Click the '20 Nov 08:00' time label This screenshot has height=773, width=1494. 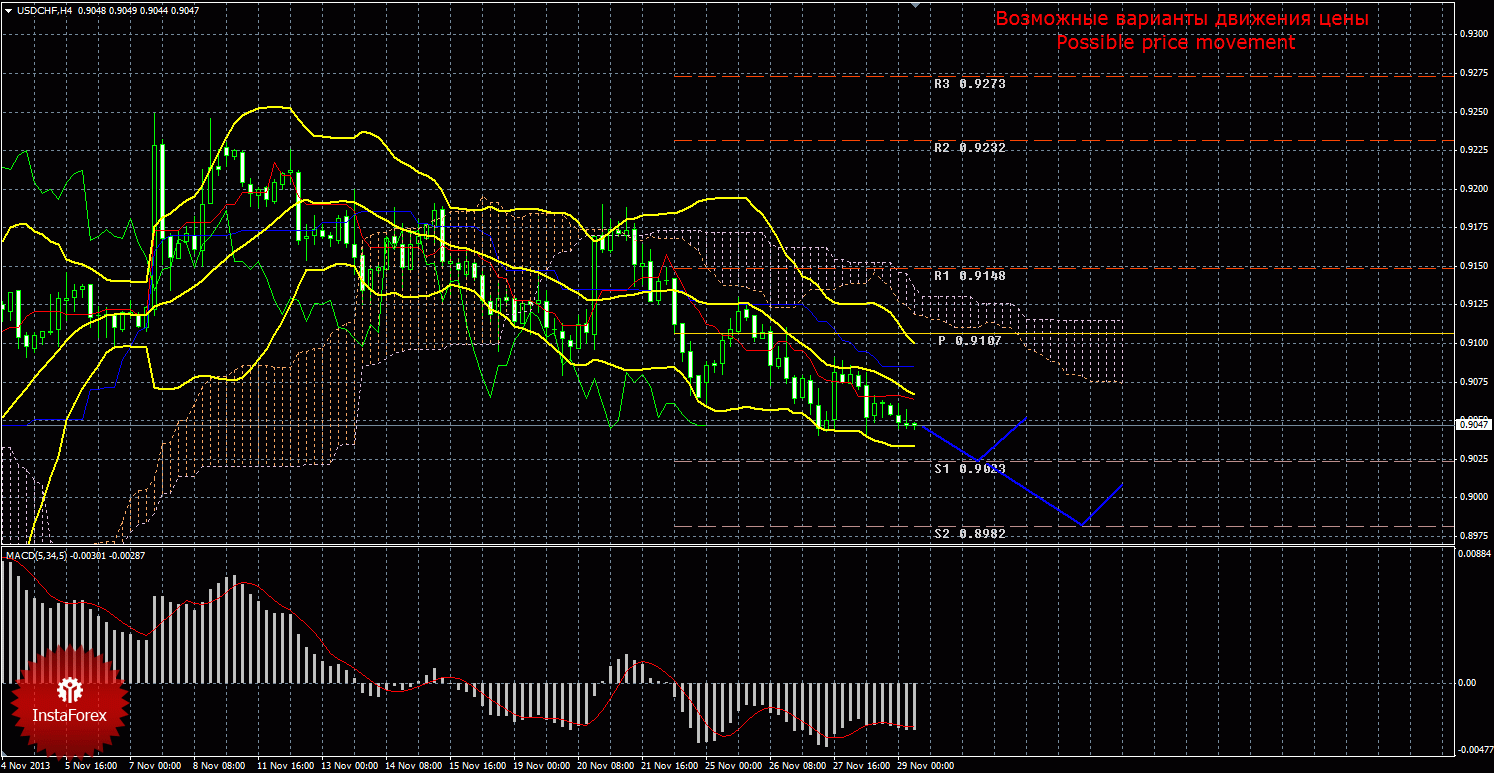point(607,766)
